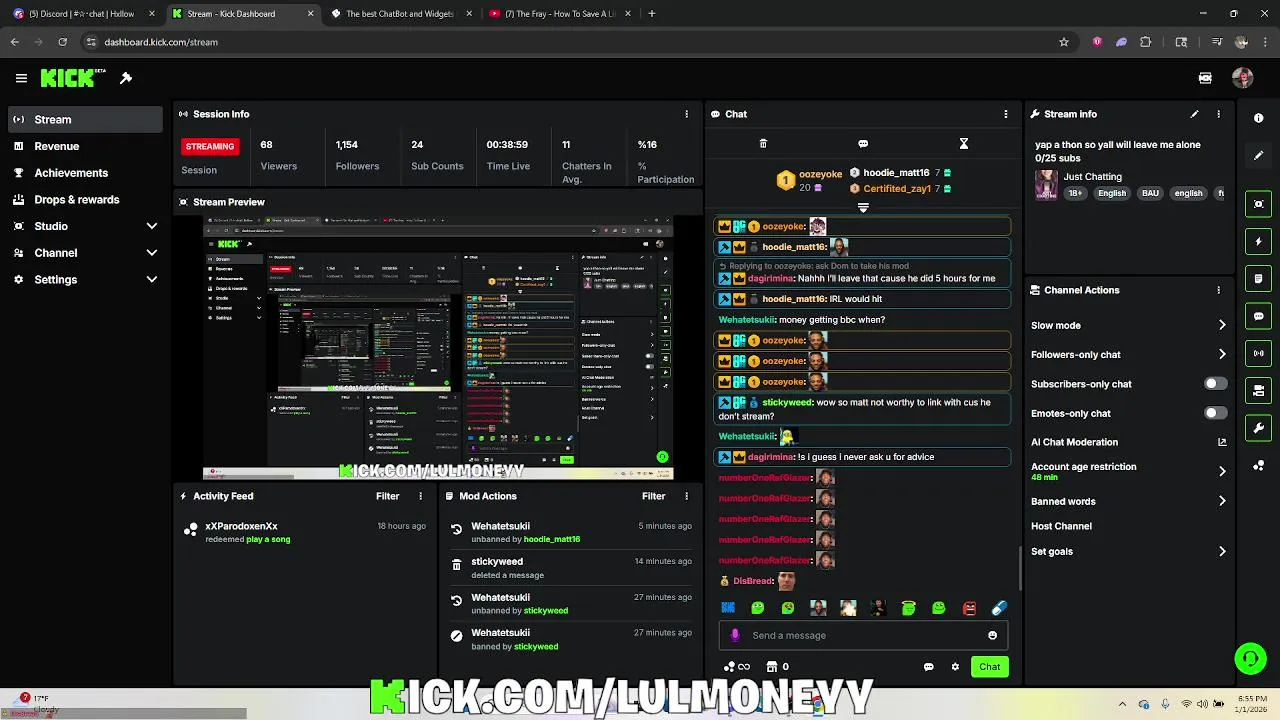Image resolution: width=1280 pixels, height=720 pixels.
Task: Open the Activity Feed Filter
Action: pos(387,496)
